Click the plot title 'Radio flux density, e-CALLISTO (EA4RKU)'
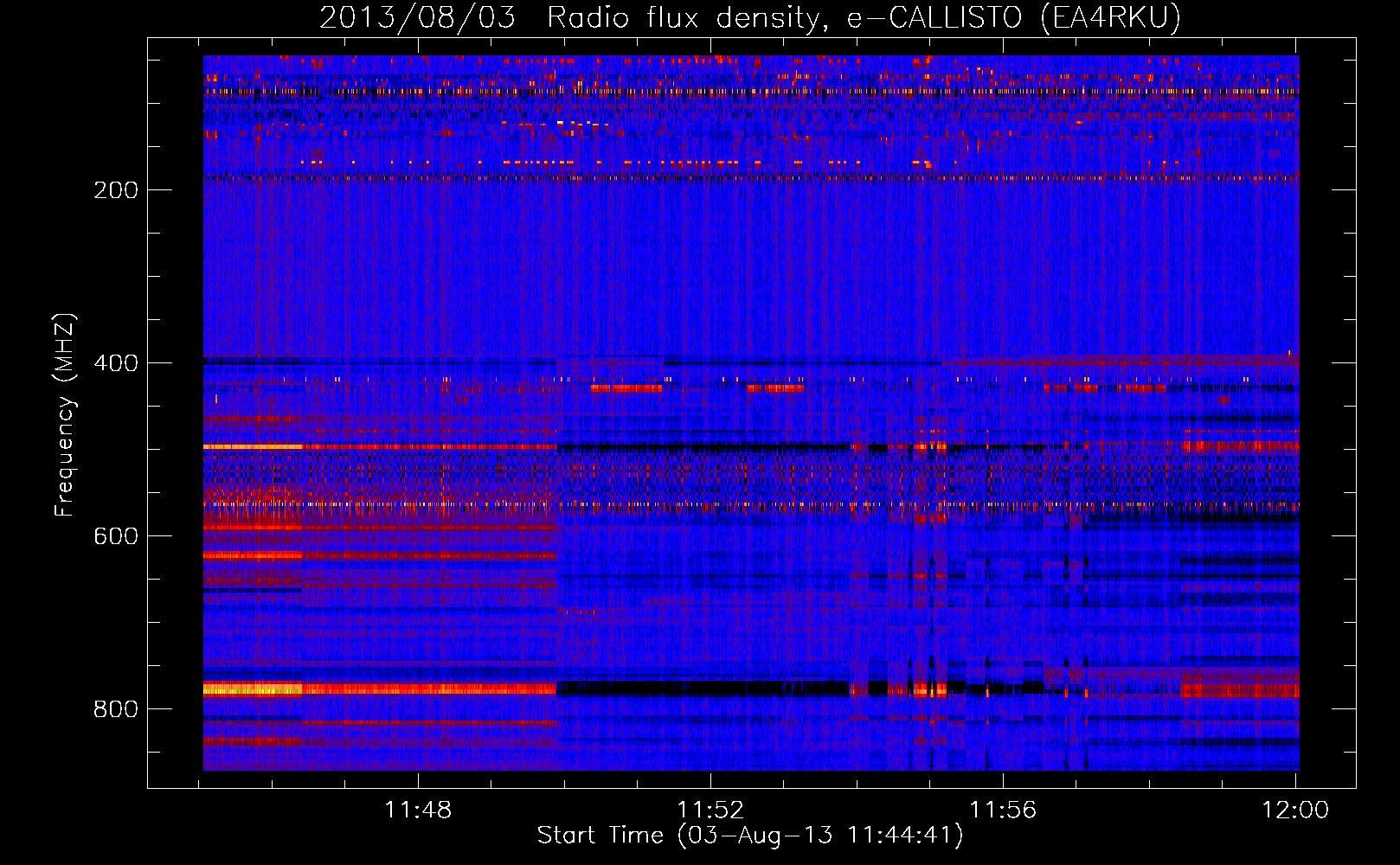1400x865 pixels. (x=864, y=17)
